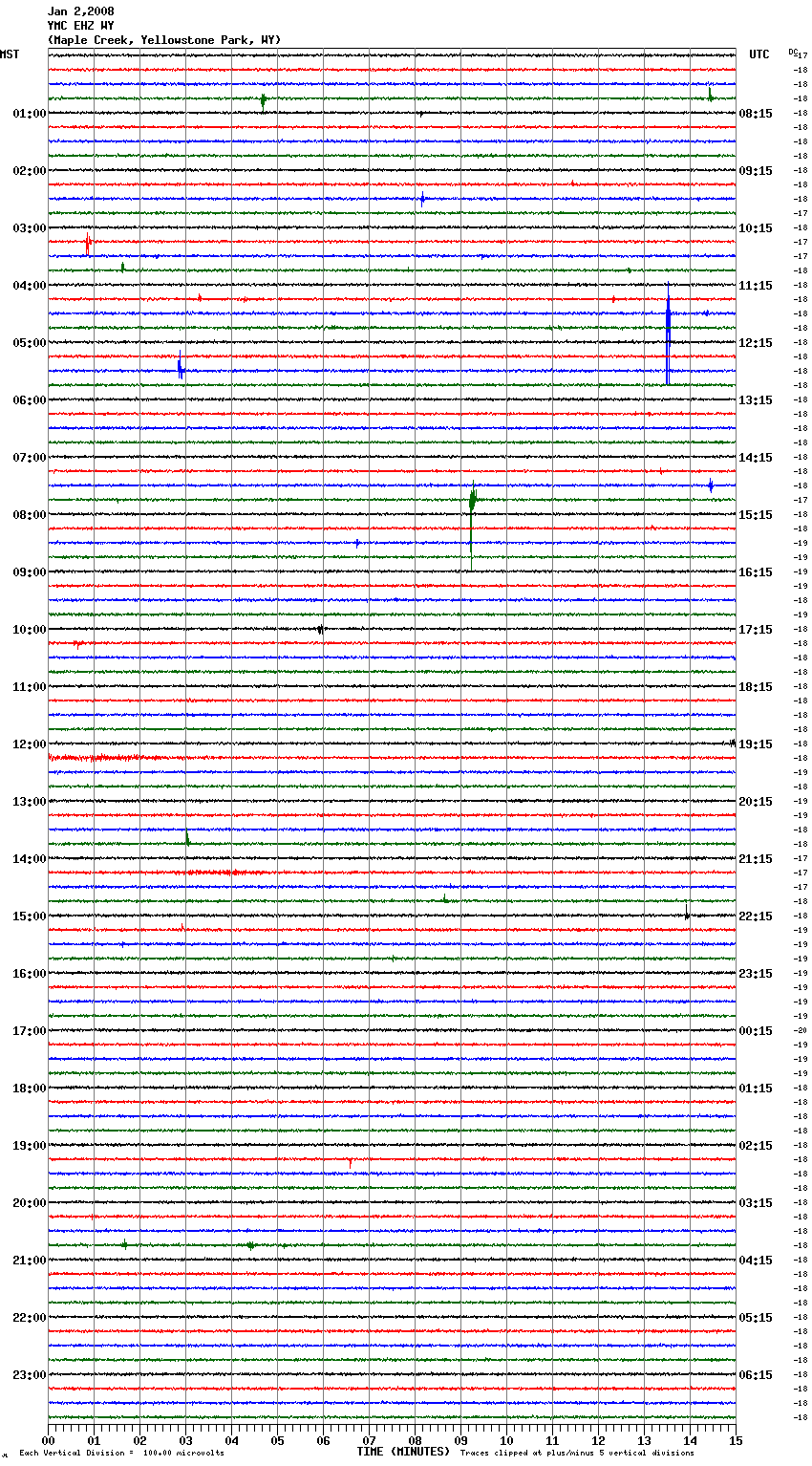Select the 21:15 UTC time label
This screenshot has height=1466, width=812.
(756, 859)
